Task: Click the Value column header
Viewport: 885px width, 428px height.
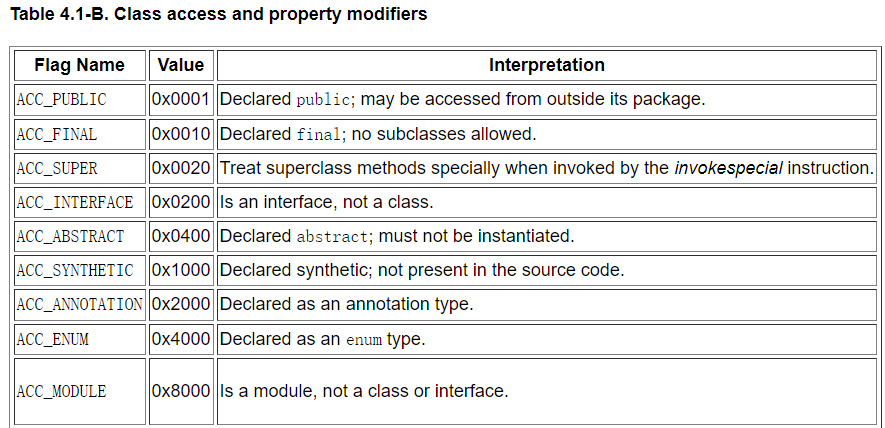Action: coord(181,65)
